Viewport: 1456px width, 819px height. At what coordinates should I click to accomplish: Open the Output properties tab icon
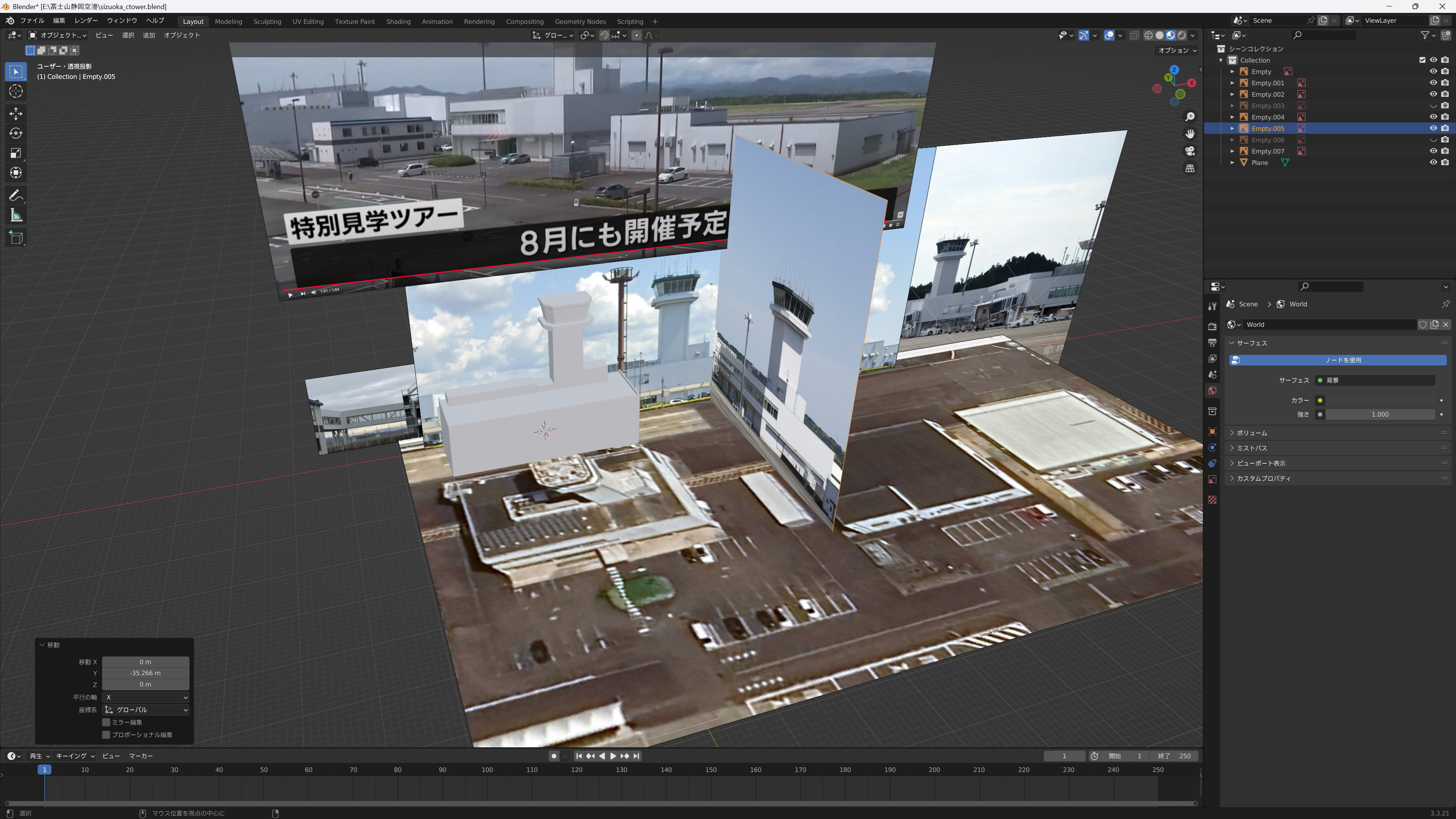click(1212, 342)
